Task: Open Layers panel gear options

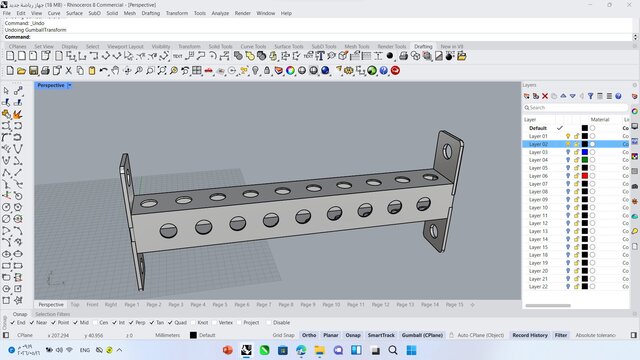Action: [635, 85]
